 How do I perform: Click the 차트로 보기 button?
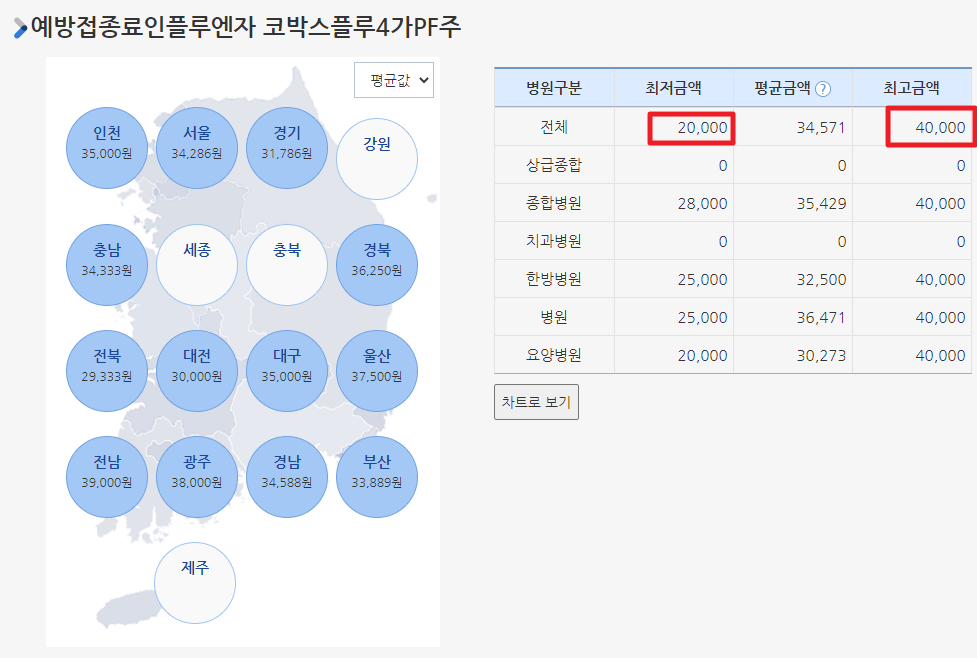pyautogui.click(x=536, y=402)
